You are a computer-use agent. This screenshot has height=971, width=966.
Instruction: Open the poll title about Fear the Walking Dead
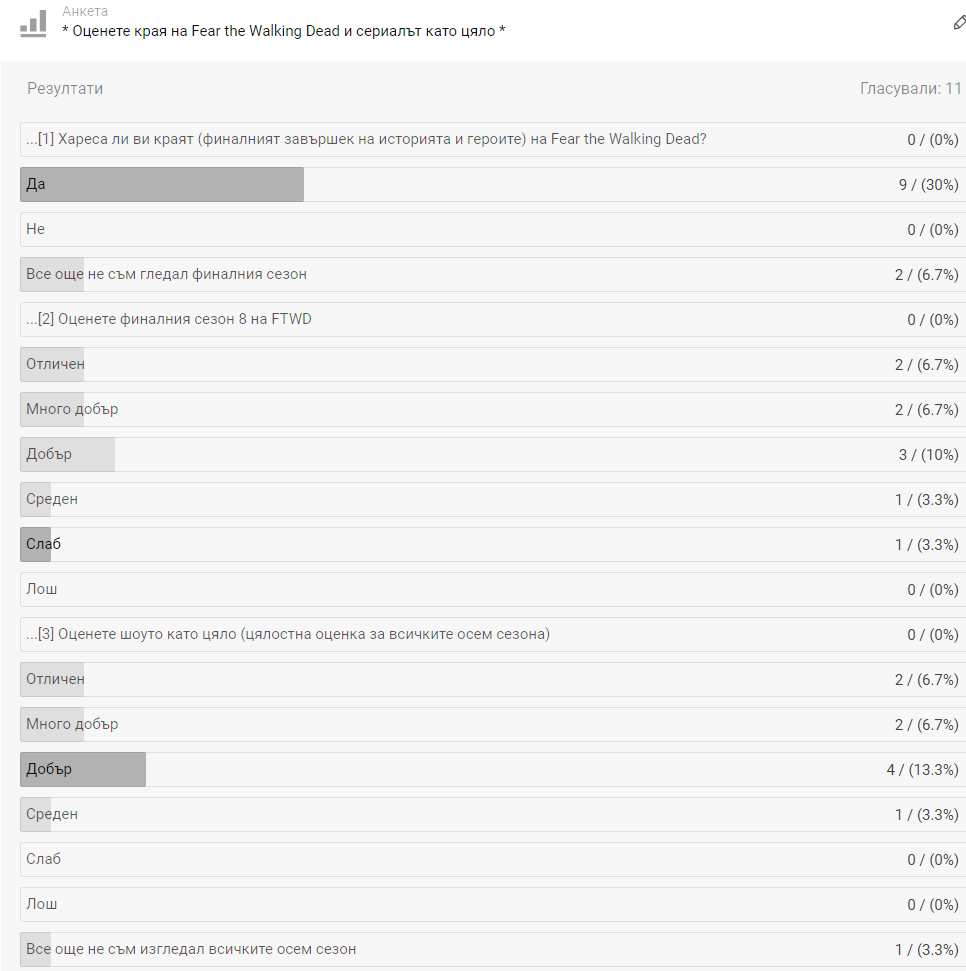(x=283, y=31)
